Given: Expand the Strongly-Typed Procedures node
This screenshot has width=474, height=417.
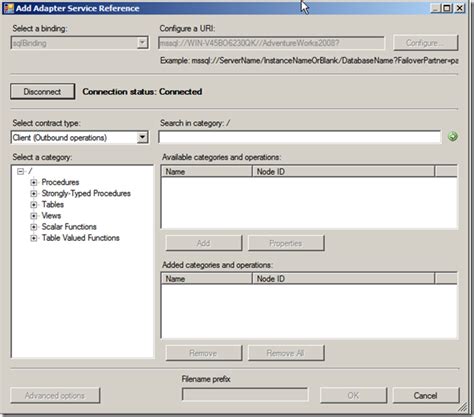Looking at the screenshot, I should point(33,194).
